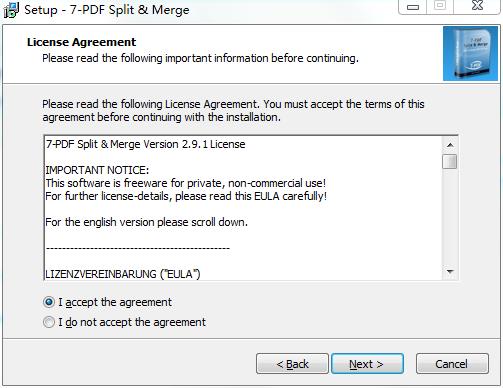Screen dimensions: 503x388
Task: Click the license scrollbar up arrow
Action: (450, 145)
